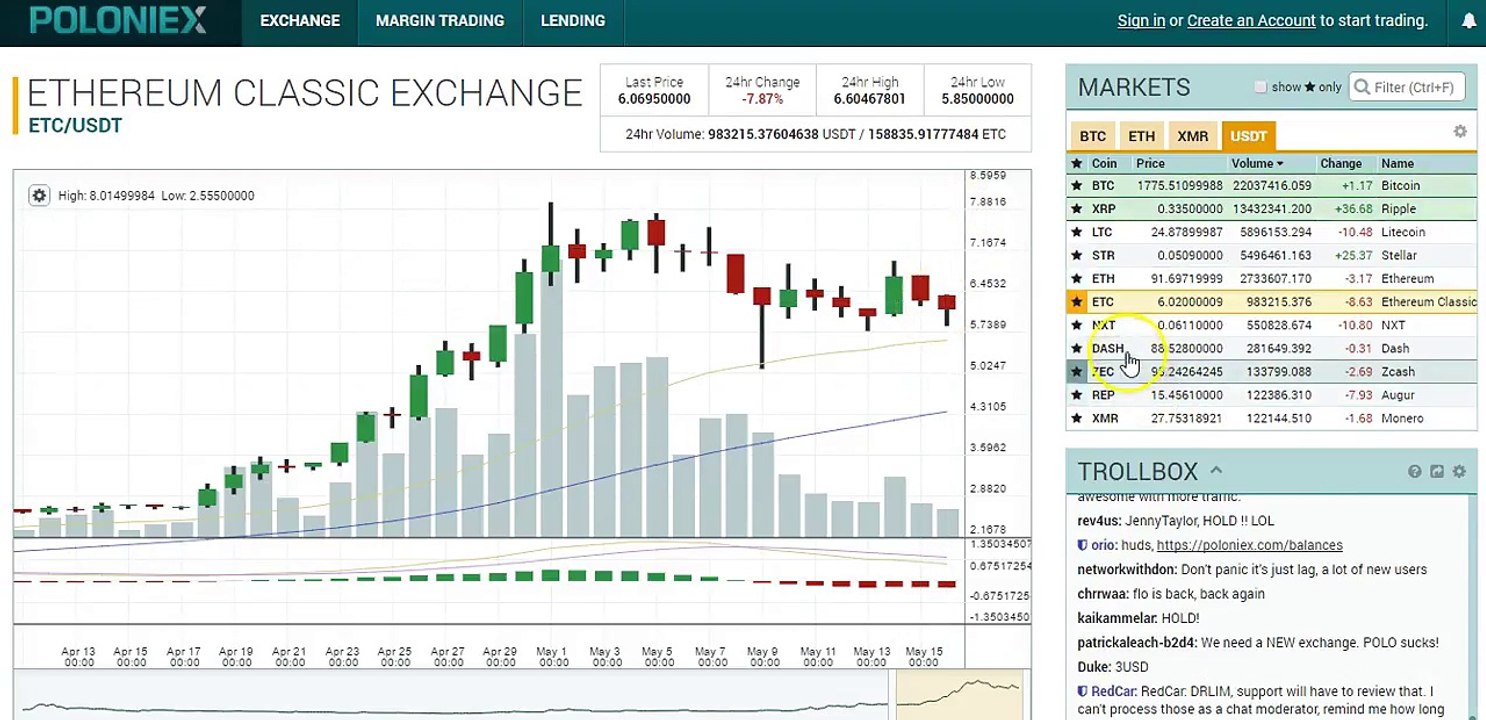Sort markets by Change column
This screenshot has height=720, width=1486.
[1340, 163]
